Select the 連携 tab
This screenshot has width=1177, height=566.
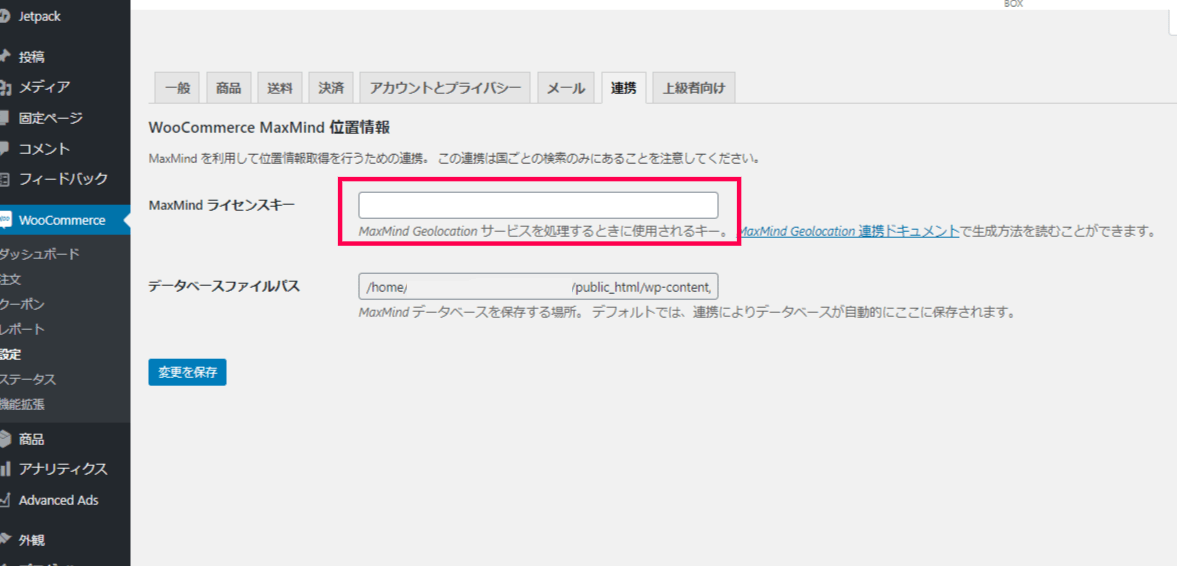coord(624,89)
